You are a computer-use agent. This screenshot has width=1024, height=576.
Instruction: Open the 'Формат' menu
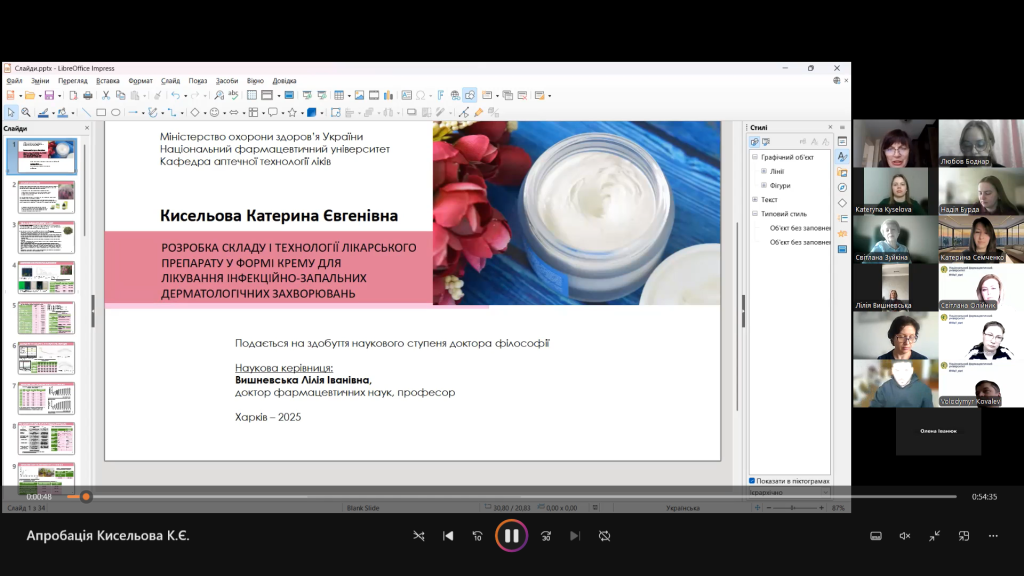coord(140,81)
